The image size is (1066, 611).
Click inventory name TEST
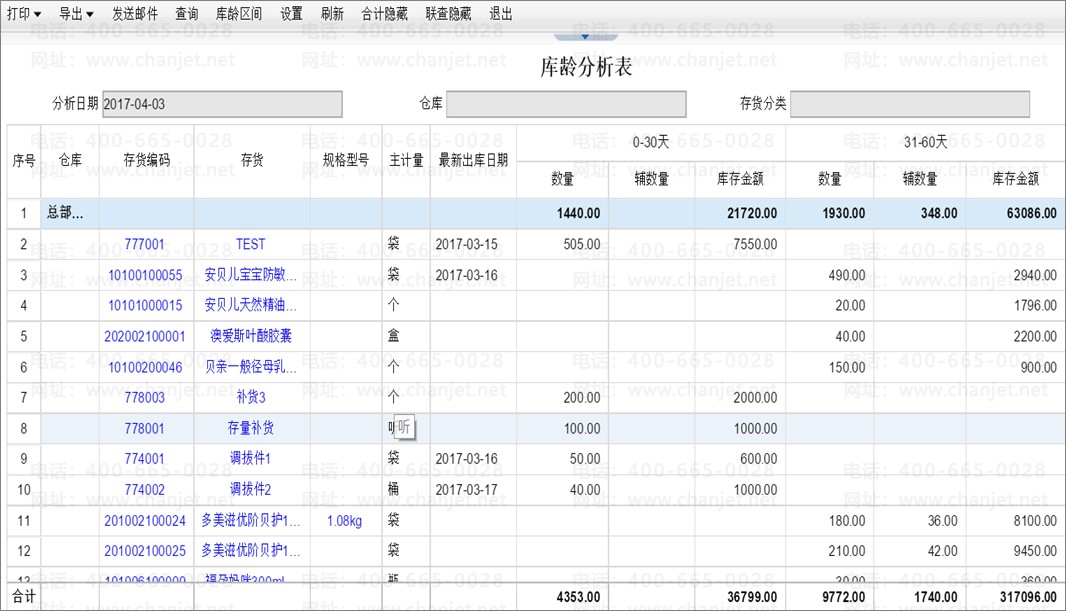click(x=251, y=244)
